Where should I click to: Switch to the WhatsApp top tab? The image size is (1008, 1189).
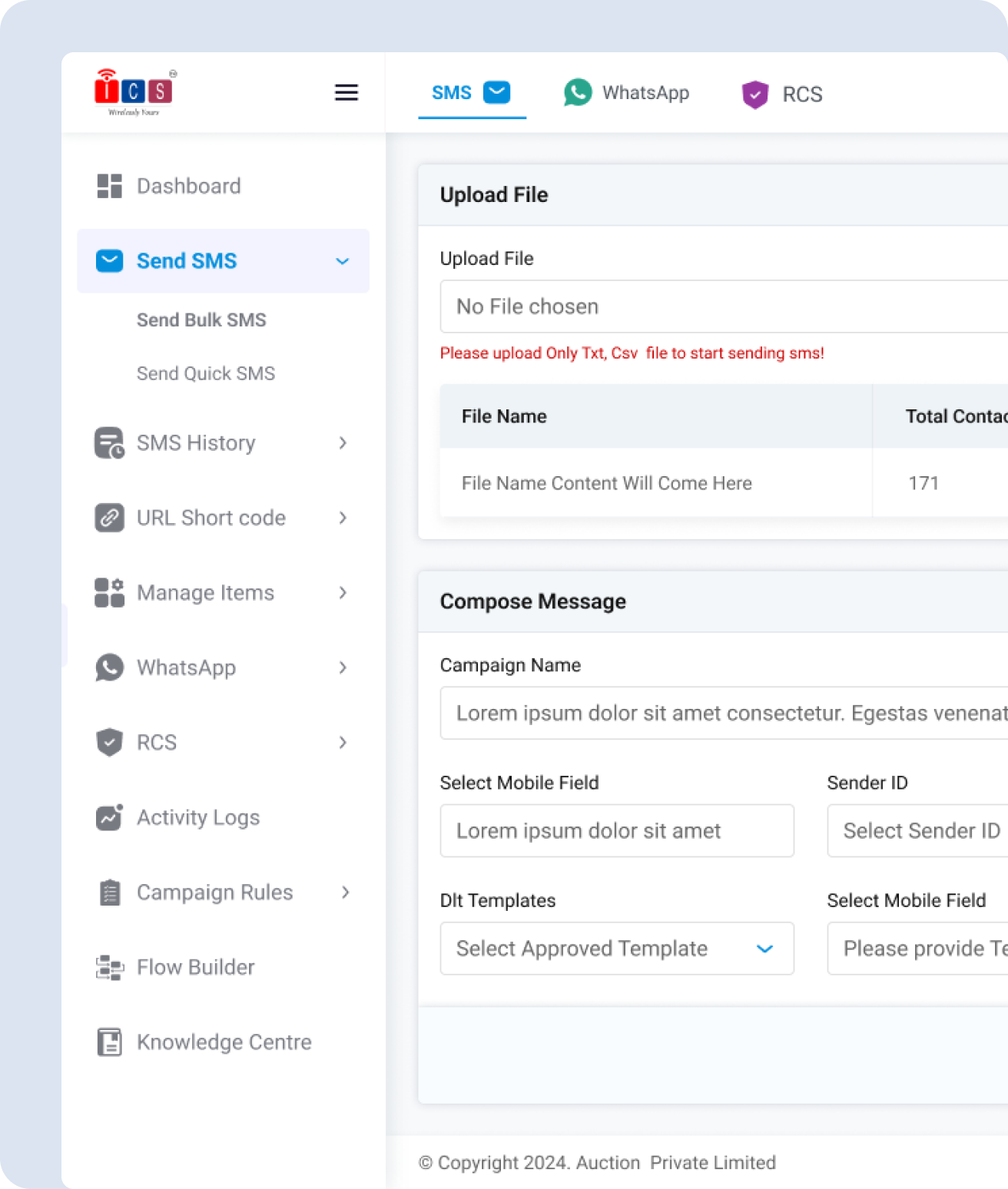click(x=627, y=93)
